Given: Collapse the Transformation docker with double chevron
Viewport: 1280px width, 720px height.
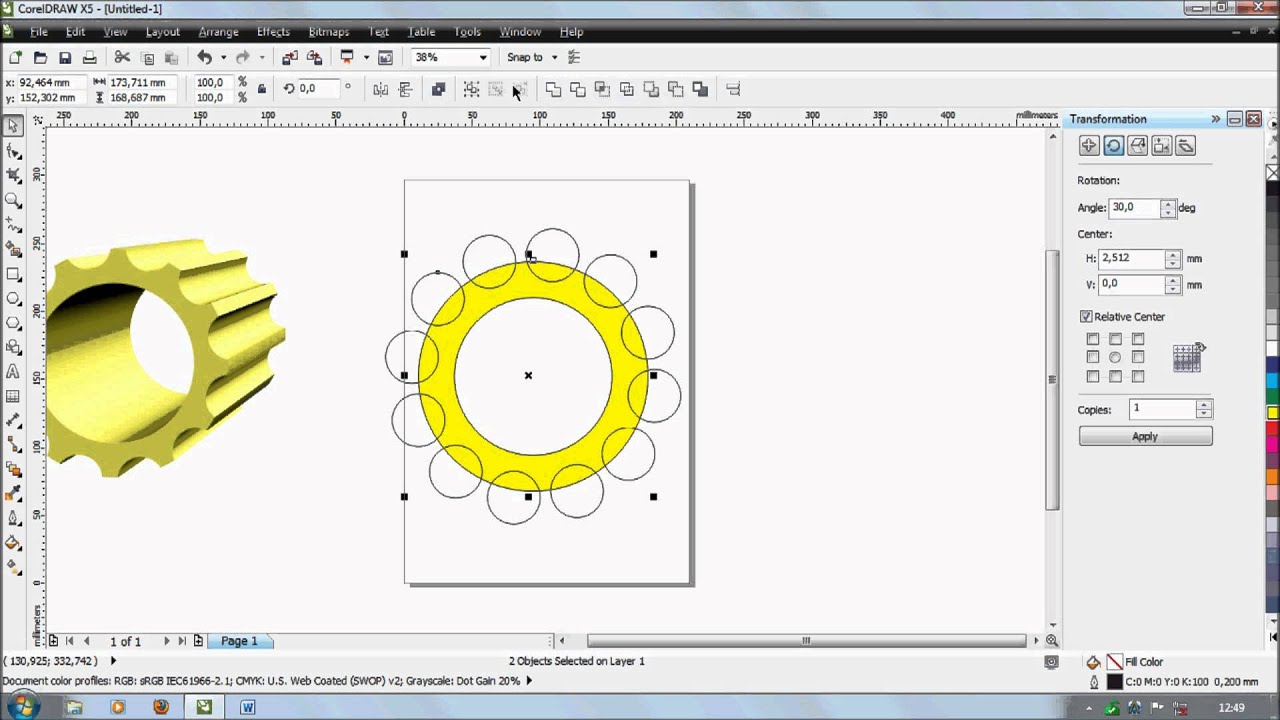Looking at the screenshot, I should click(x=1216, y=119).
